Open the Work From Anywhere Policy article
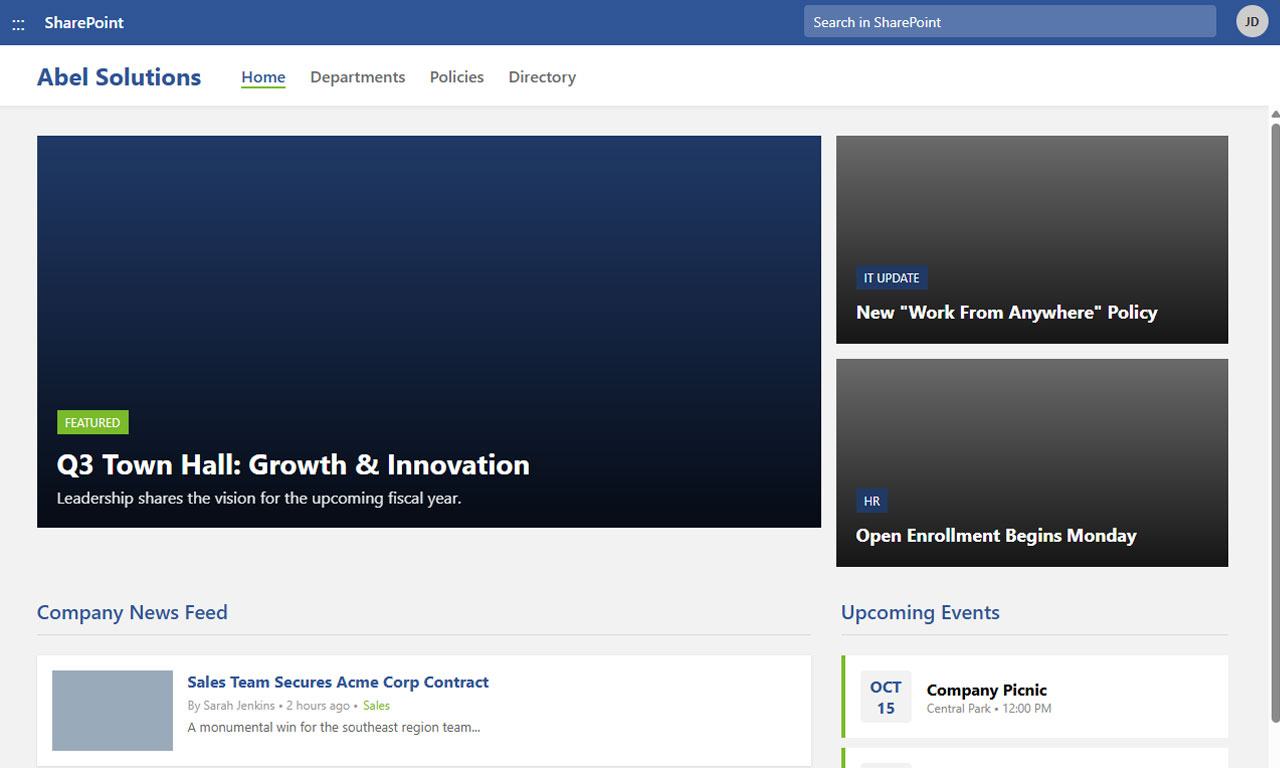 click(1006, 312)
